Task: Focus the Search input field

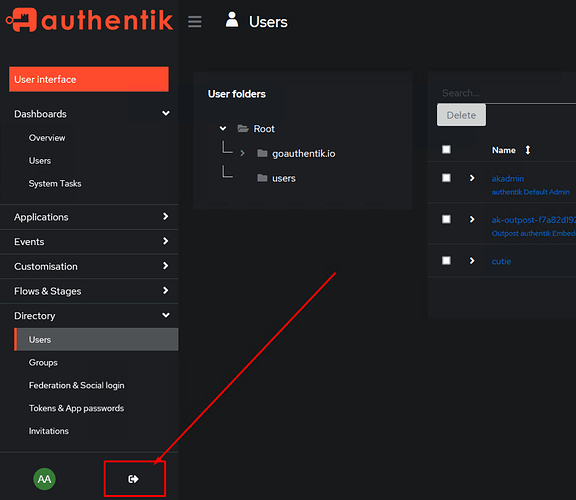Action: pos(507,93)
